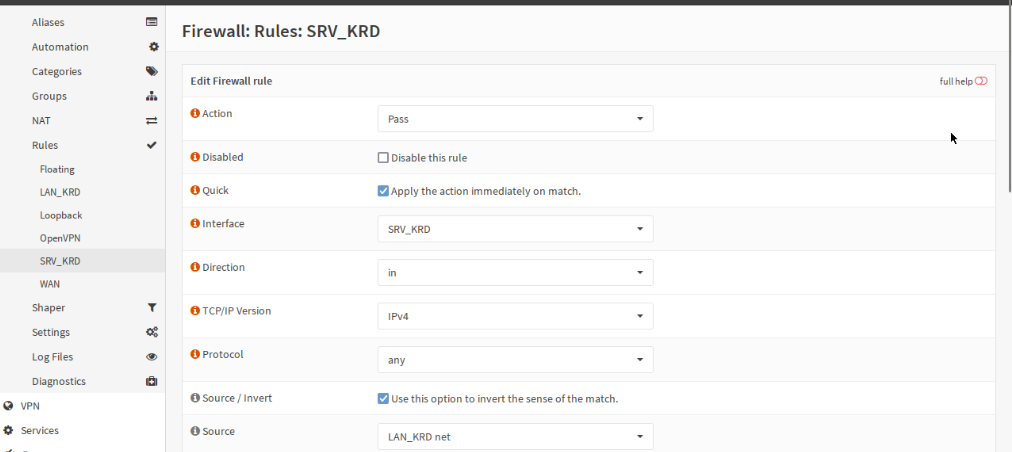Enable the Disable this rule checkbox
Screen dimensions: 1012x452
(383, 158)
